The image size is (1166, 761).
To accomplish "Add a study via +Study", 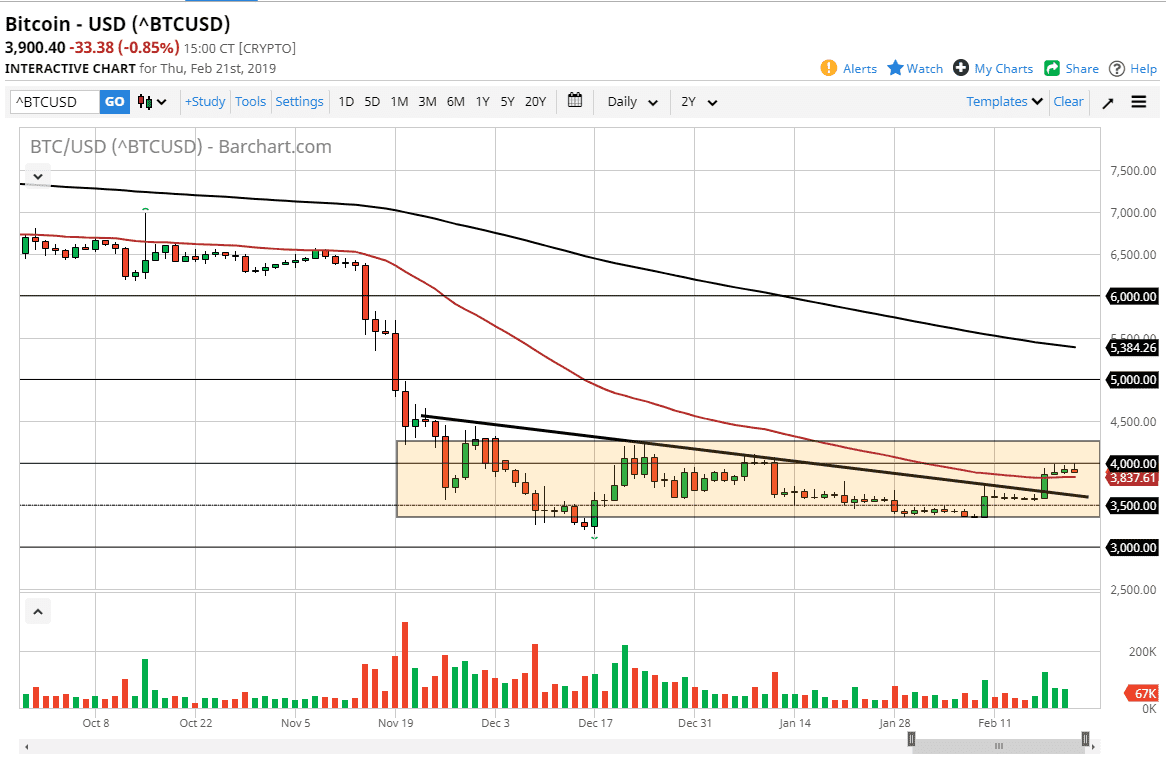I will 204,101.
